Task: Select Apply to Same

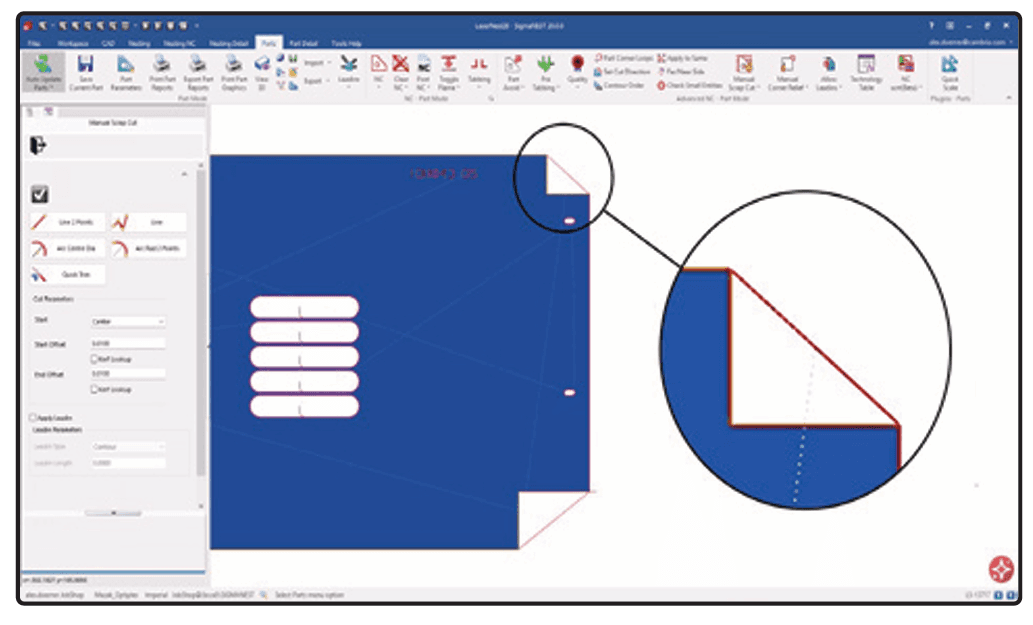Action: click(682, 58)
